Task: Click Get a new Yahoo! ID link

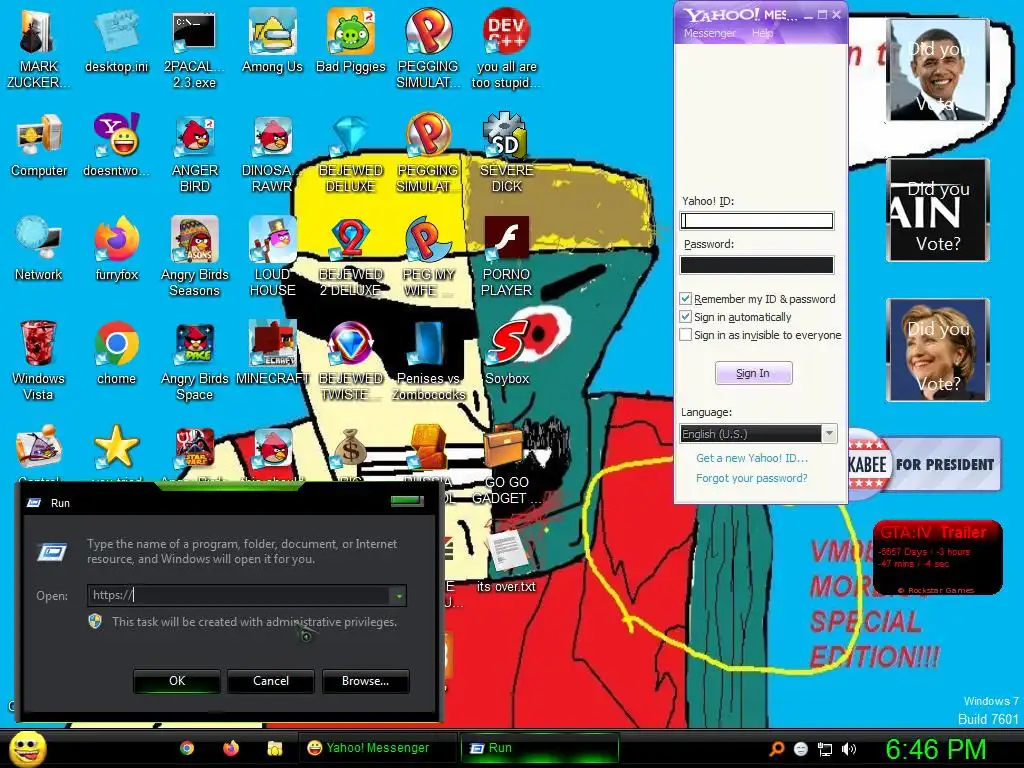Action: 752,458
